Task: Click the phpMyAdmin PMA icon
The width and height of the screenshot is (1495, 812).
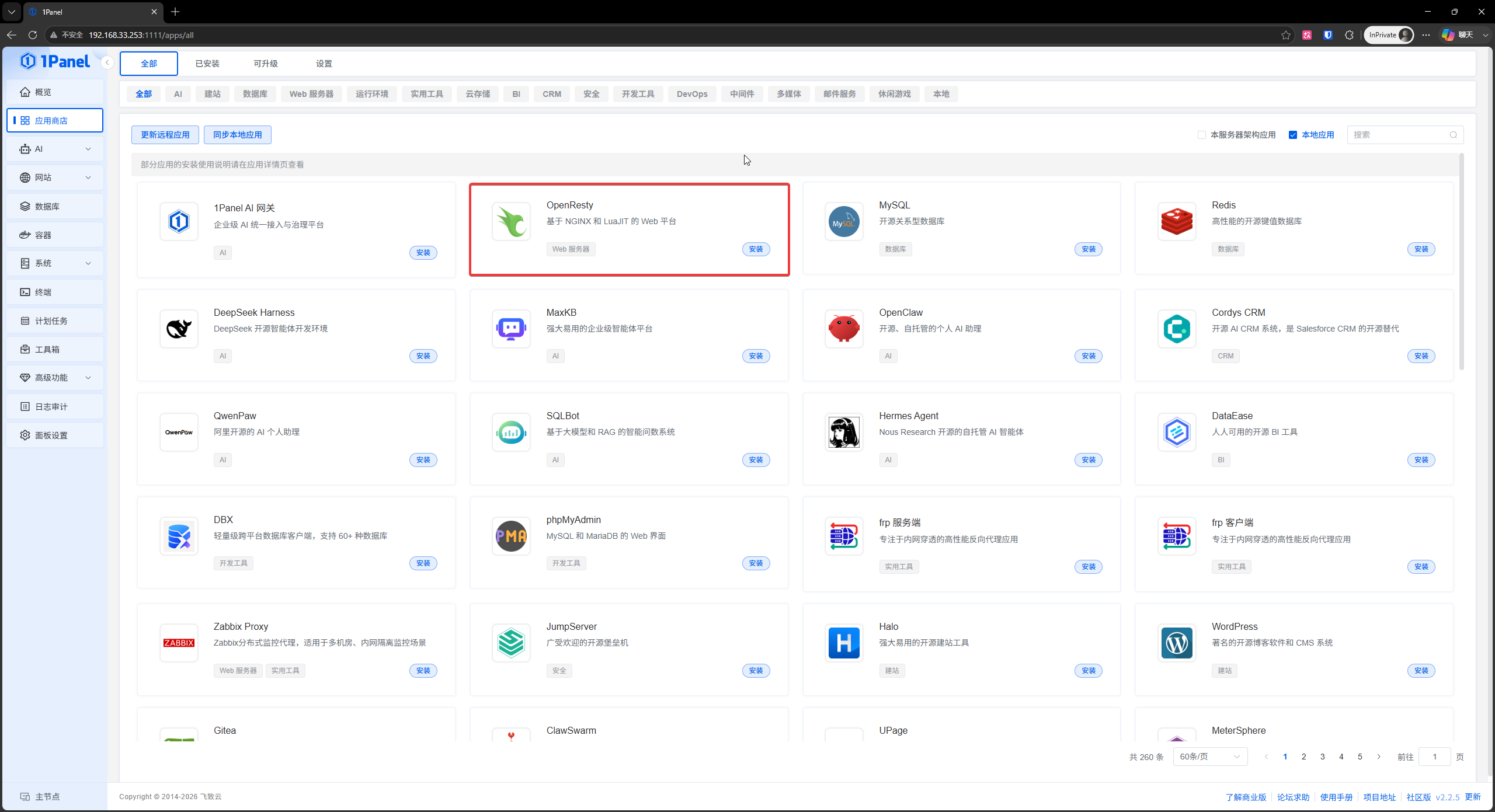Action: pyautogui.click(x=511, y=536)
